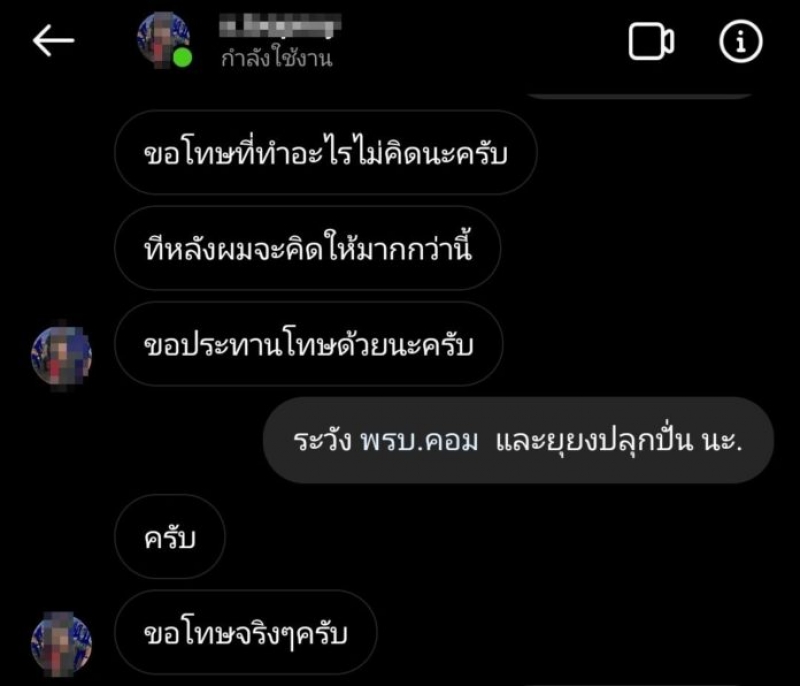
Task: Tap the กำลังใช้งาน status text
Action: (x=277, y=58)
